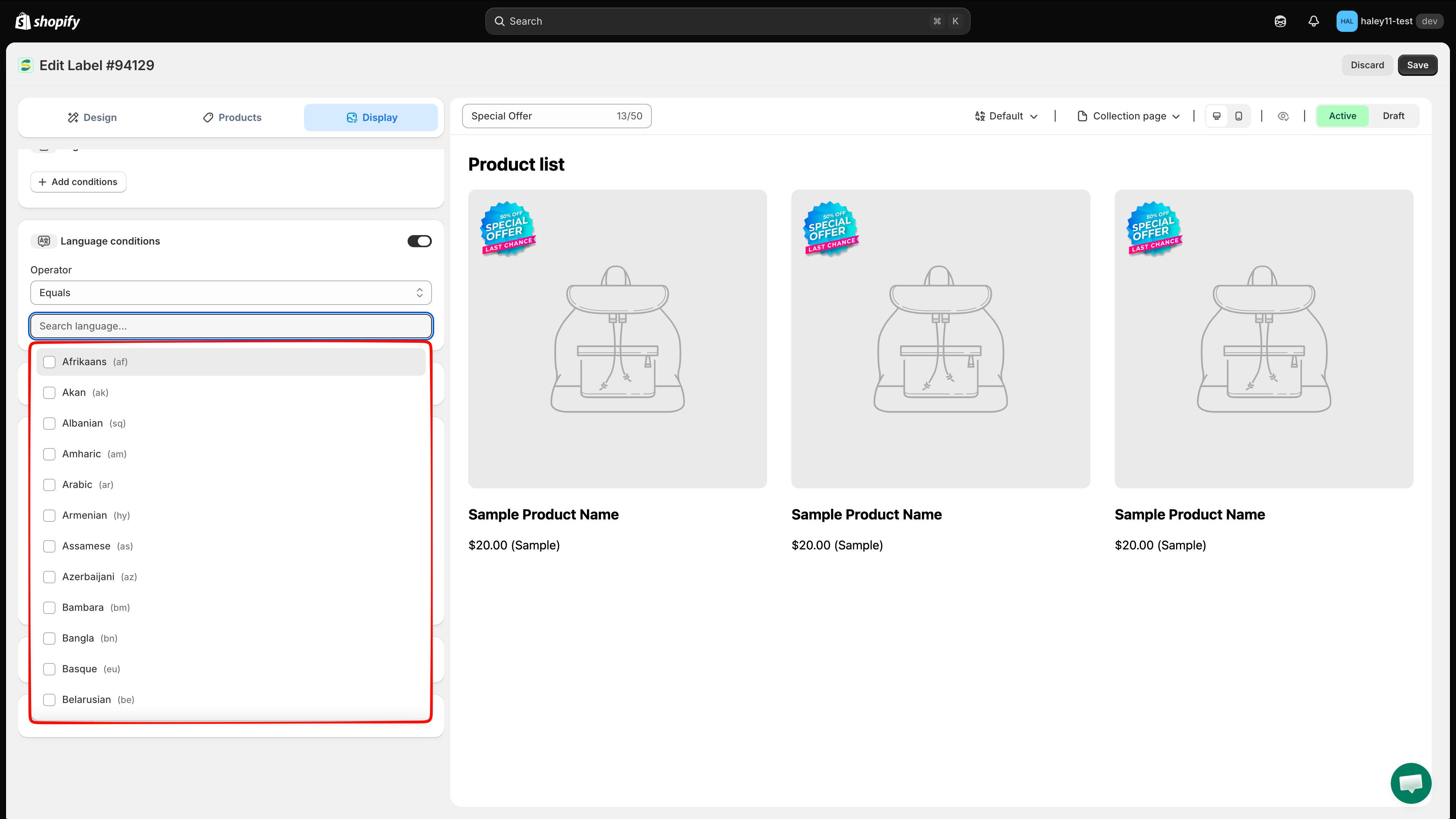This screenshot has width=1456, height=819.
Task: Click the Save button
Action: coord(1418,65)
